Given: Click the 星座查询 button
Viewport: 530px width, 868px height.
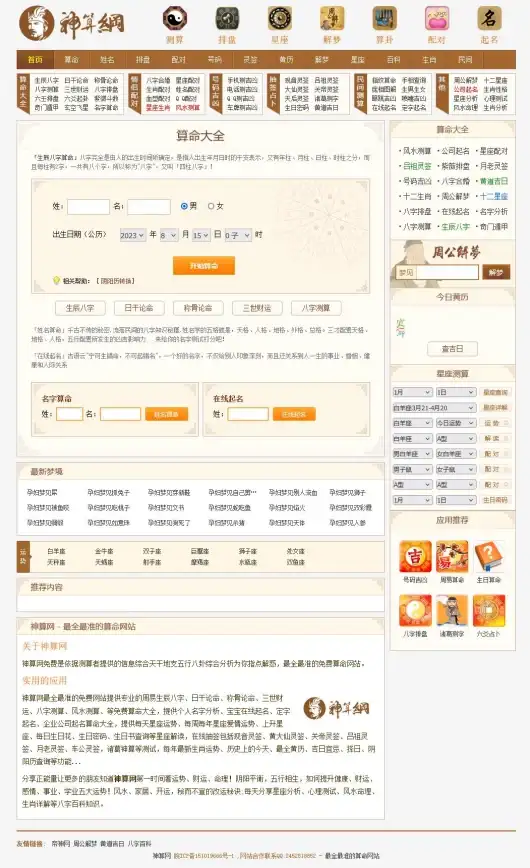Looking at the screenshot, I should (x=495, y=392).
